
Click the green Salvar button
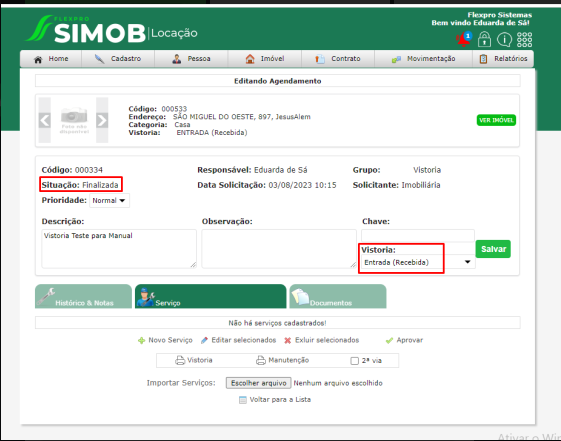[x=493, y=249]
